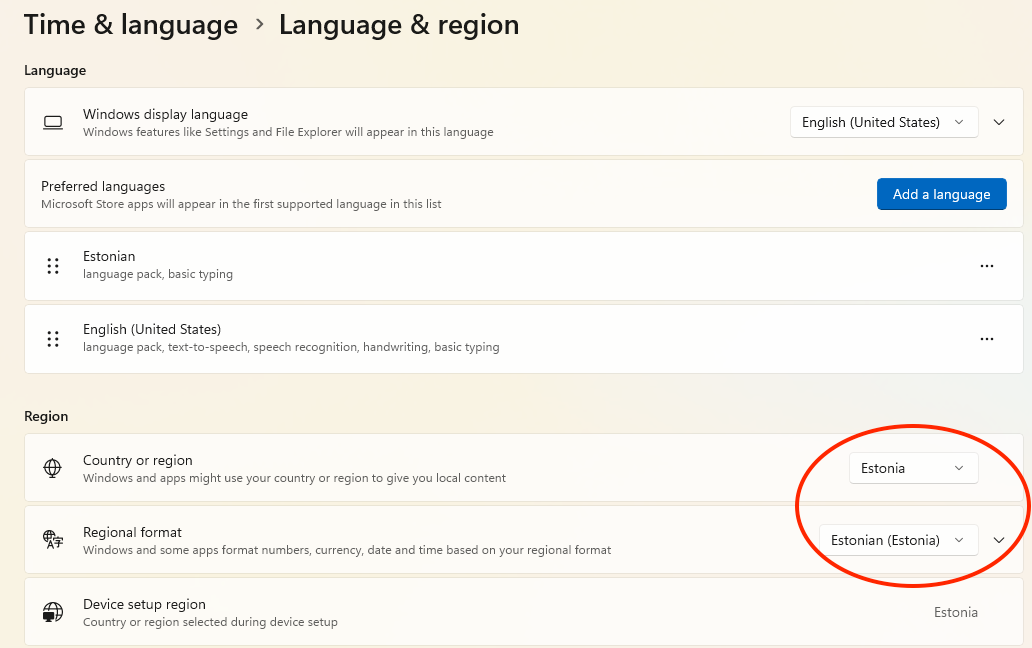
Task: Select the Estonian language row
Action: 500,266
